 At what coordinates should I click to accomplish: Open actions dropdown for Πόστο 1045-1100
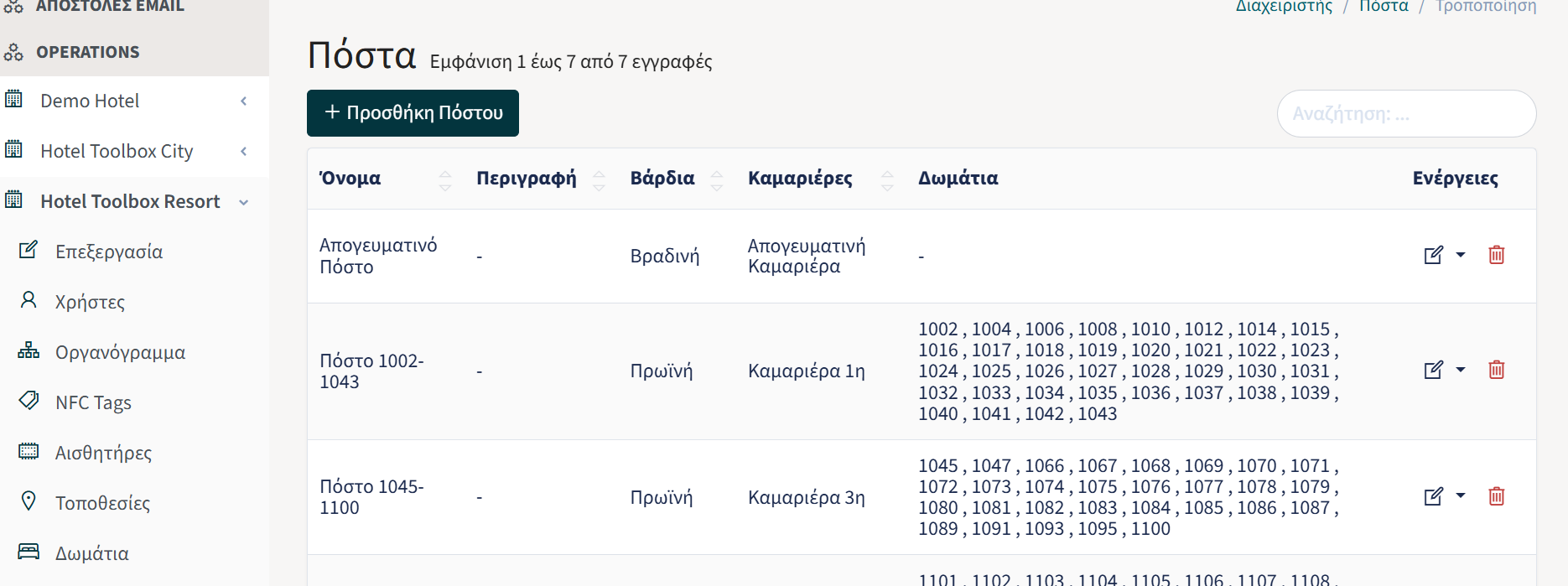click(x=1461, y=496)
